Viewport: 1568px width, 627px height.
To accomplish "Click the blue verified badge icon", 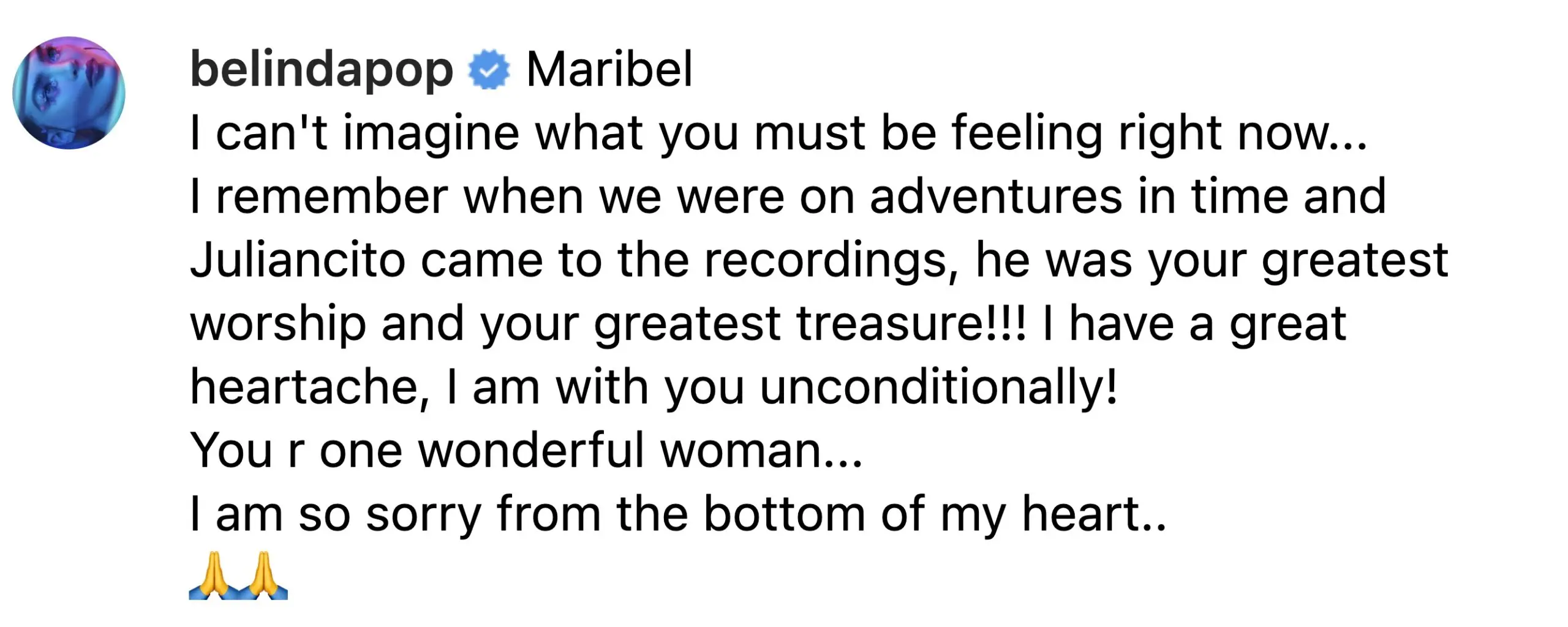I will coord(488,70).
